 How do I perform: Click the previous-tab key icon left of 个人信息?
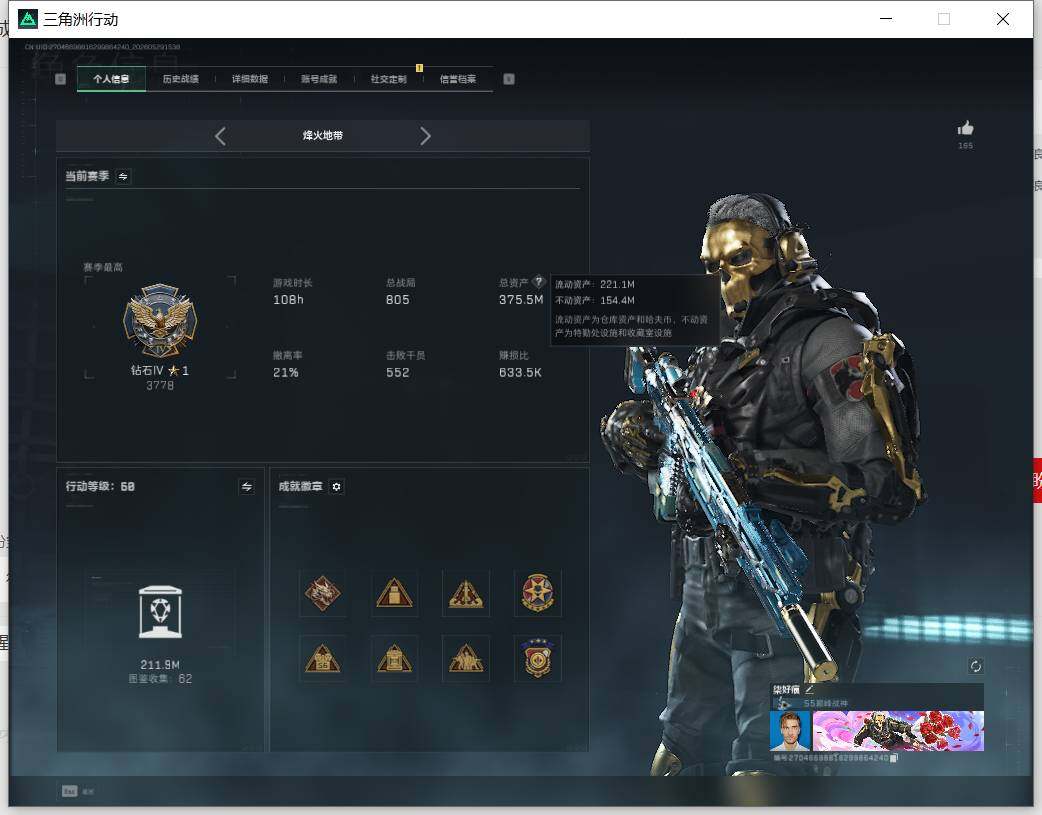point(60,79)
